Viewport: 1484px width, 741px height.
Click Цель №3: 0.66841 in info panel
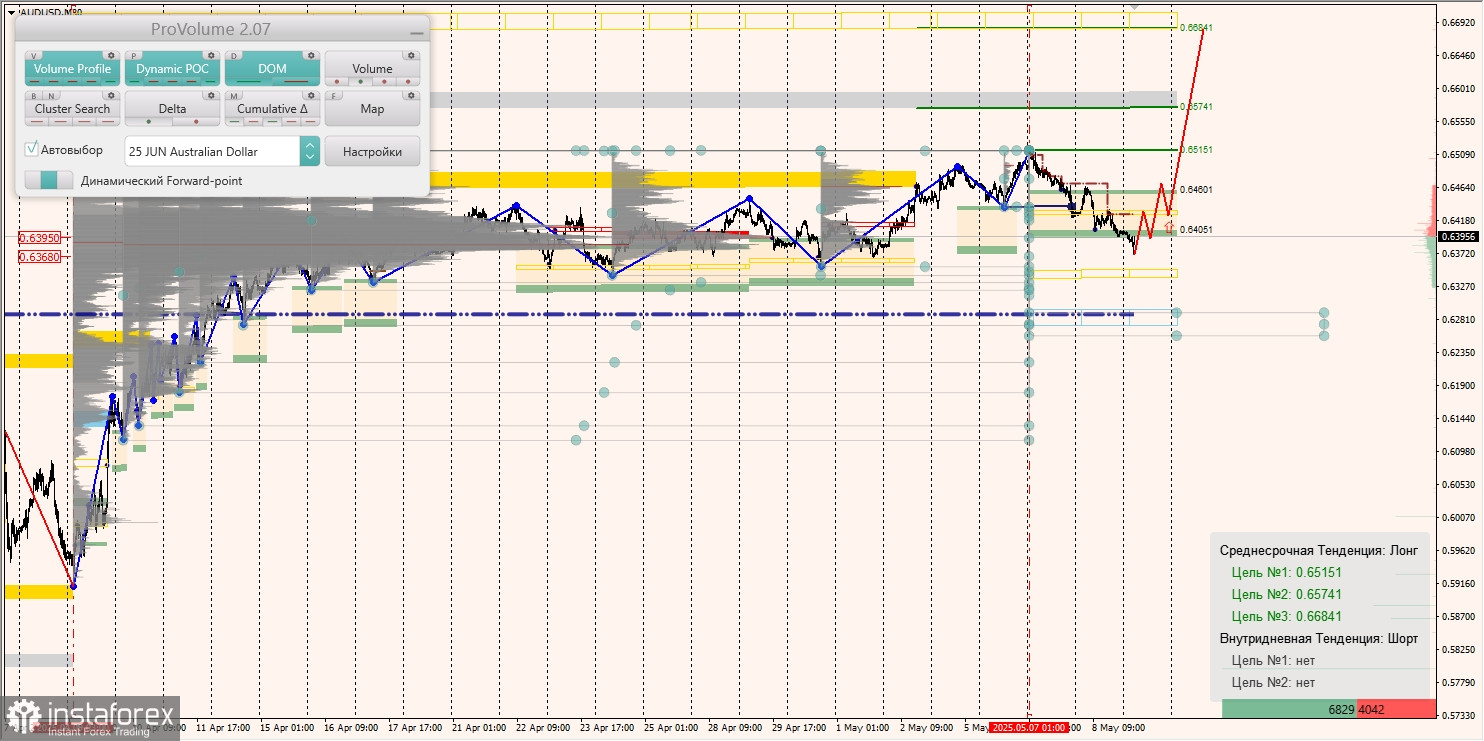point(1287,616)
